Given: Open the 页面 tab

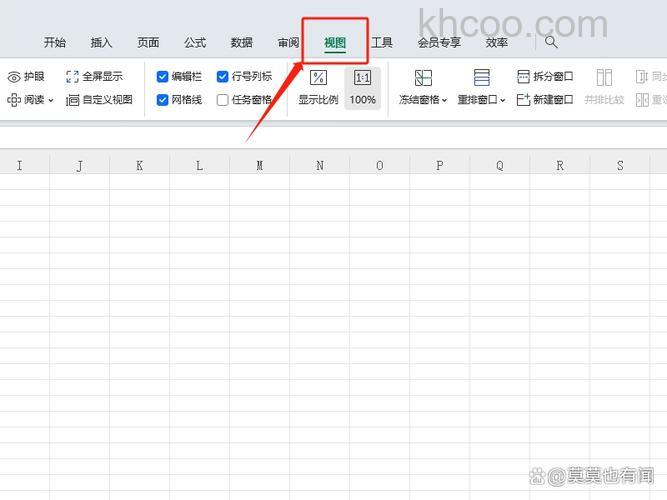Looking at the screenshot, I should [x=148, y=43].
